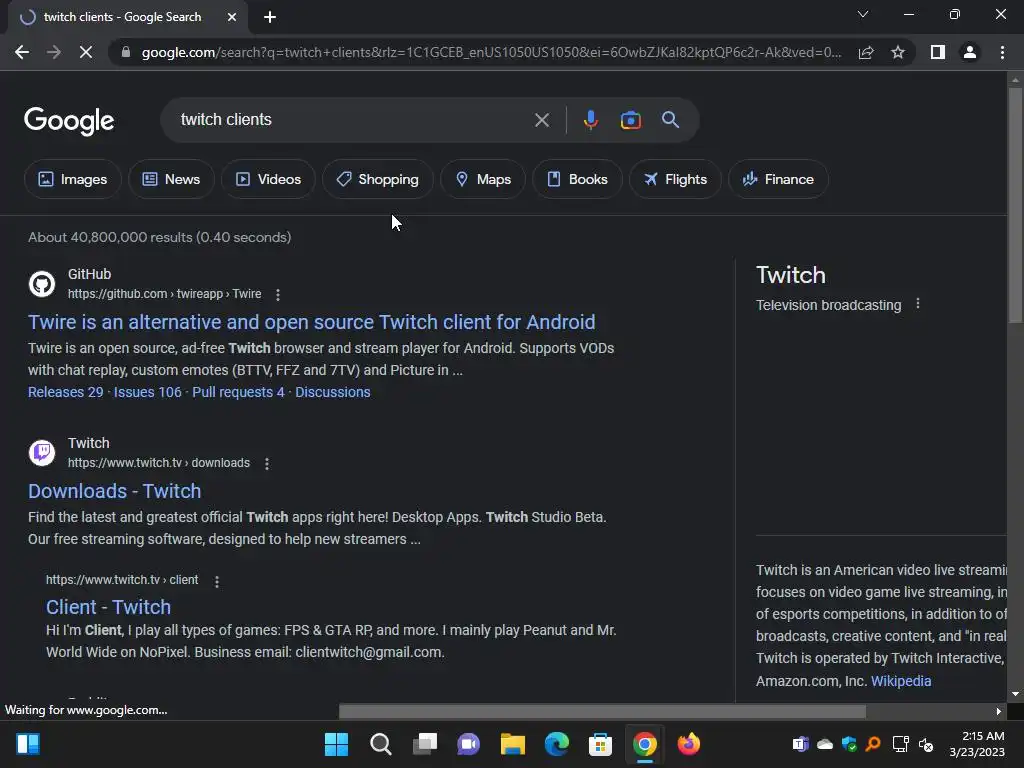Open the clock and date flyout
Screen dimensions: 1024x768
tap(977, 744)
